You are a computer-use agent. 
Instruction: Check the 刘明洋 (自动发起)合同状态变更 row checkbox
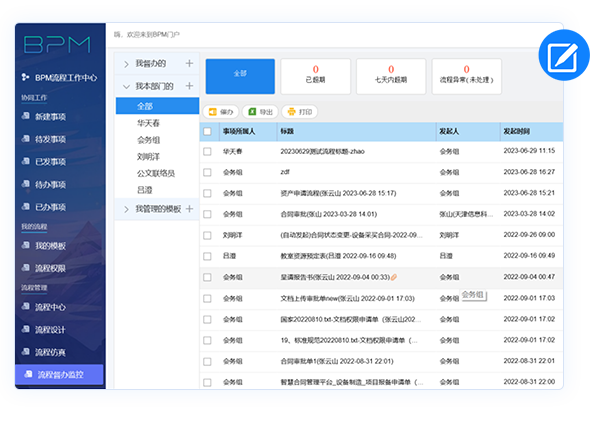click(x=207, y=235)
